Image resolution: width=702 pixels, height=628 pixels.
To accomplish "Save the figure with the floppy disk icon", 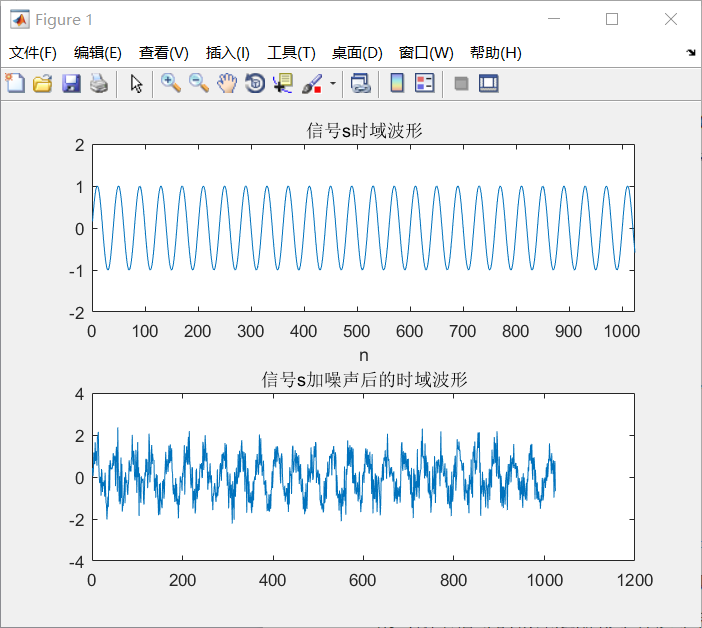I will point(70,84).
